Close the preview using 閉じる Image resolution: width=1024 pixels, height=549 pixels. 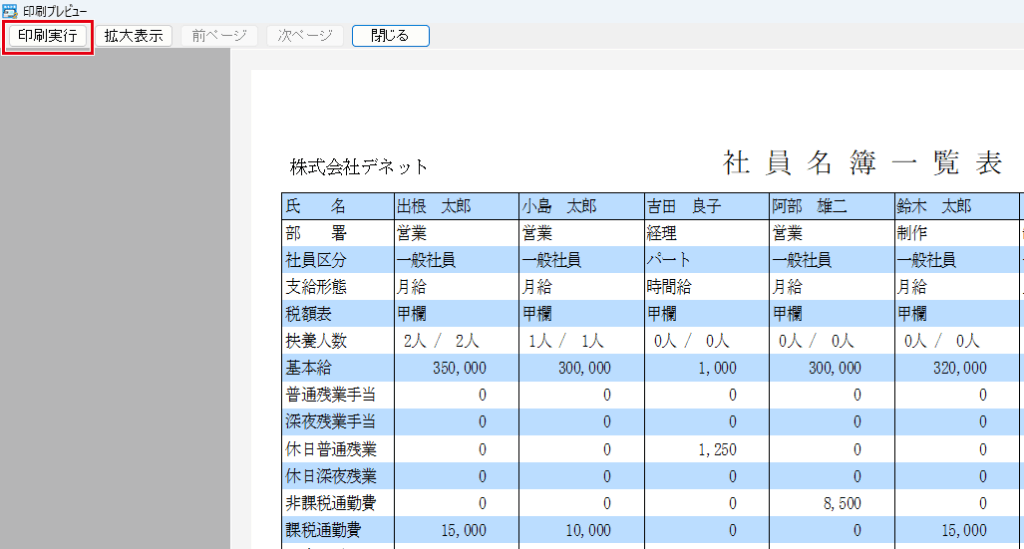click(x=390, y=35)
